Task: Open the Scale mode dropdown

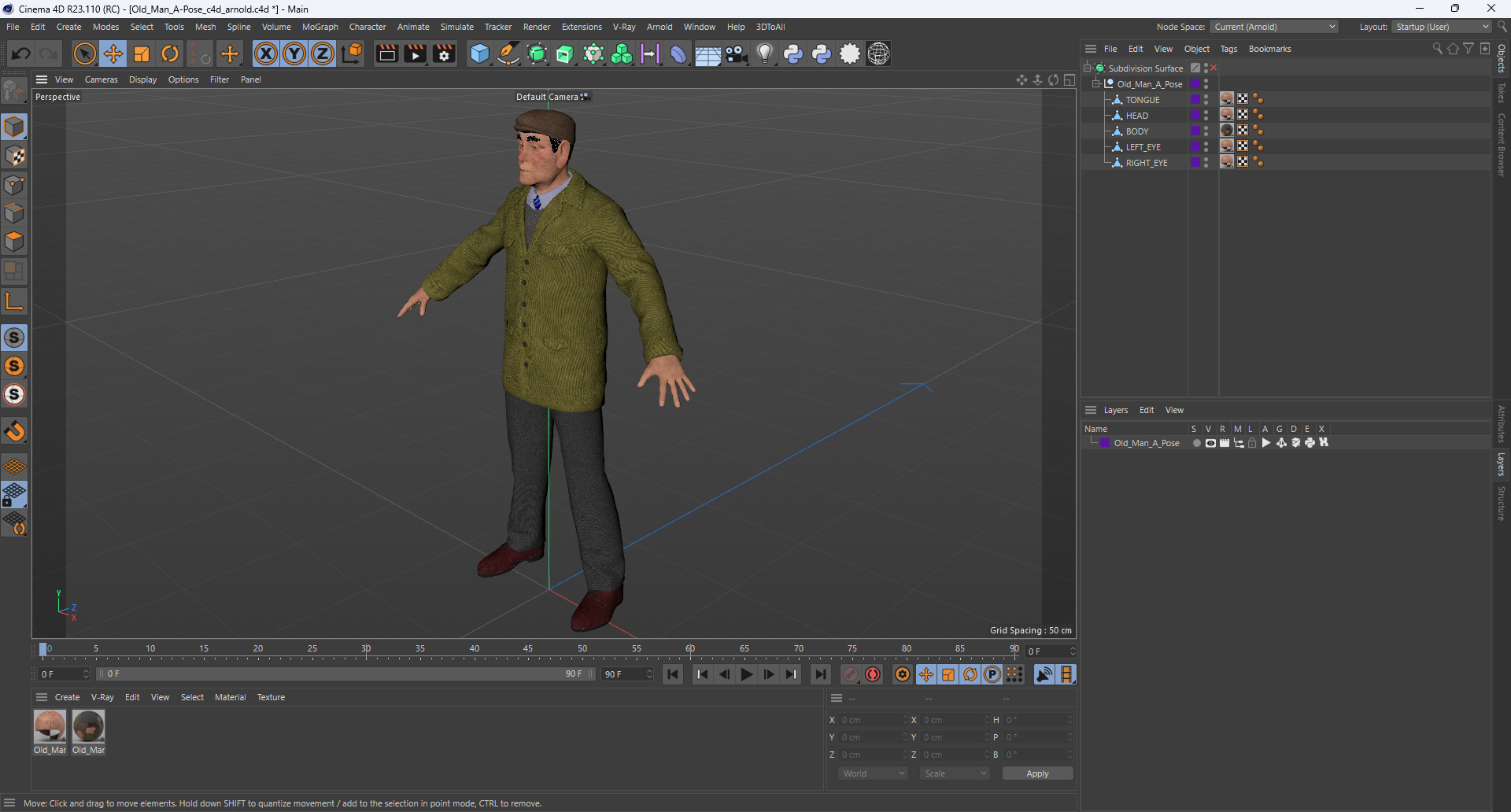Action: click(x=955, y=773)
